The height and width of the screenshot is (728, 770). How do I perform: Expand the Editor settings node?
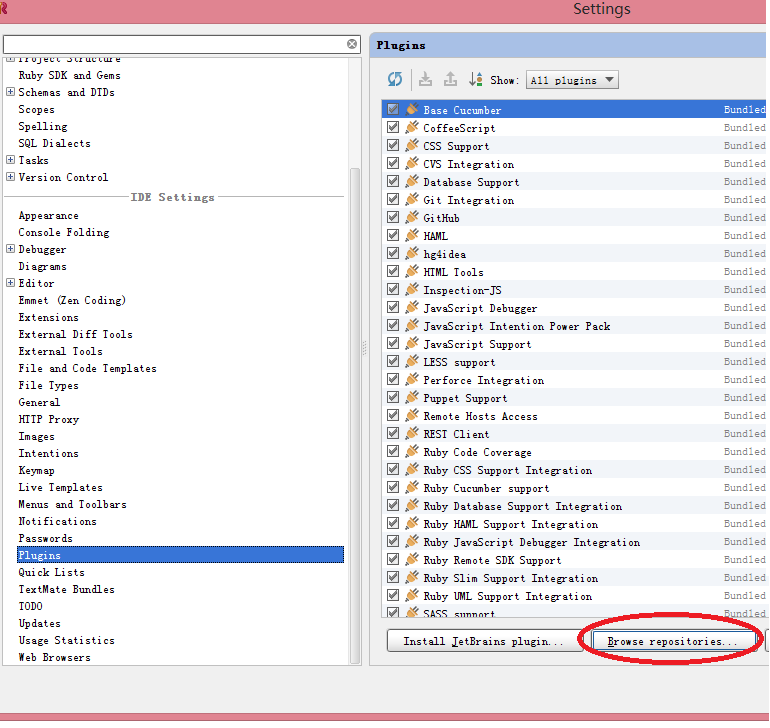point(10,282)
